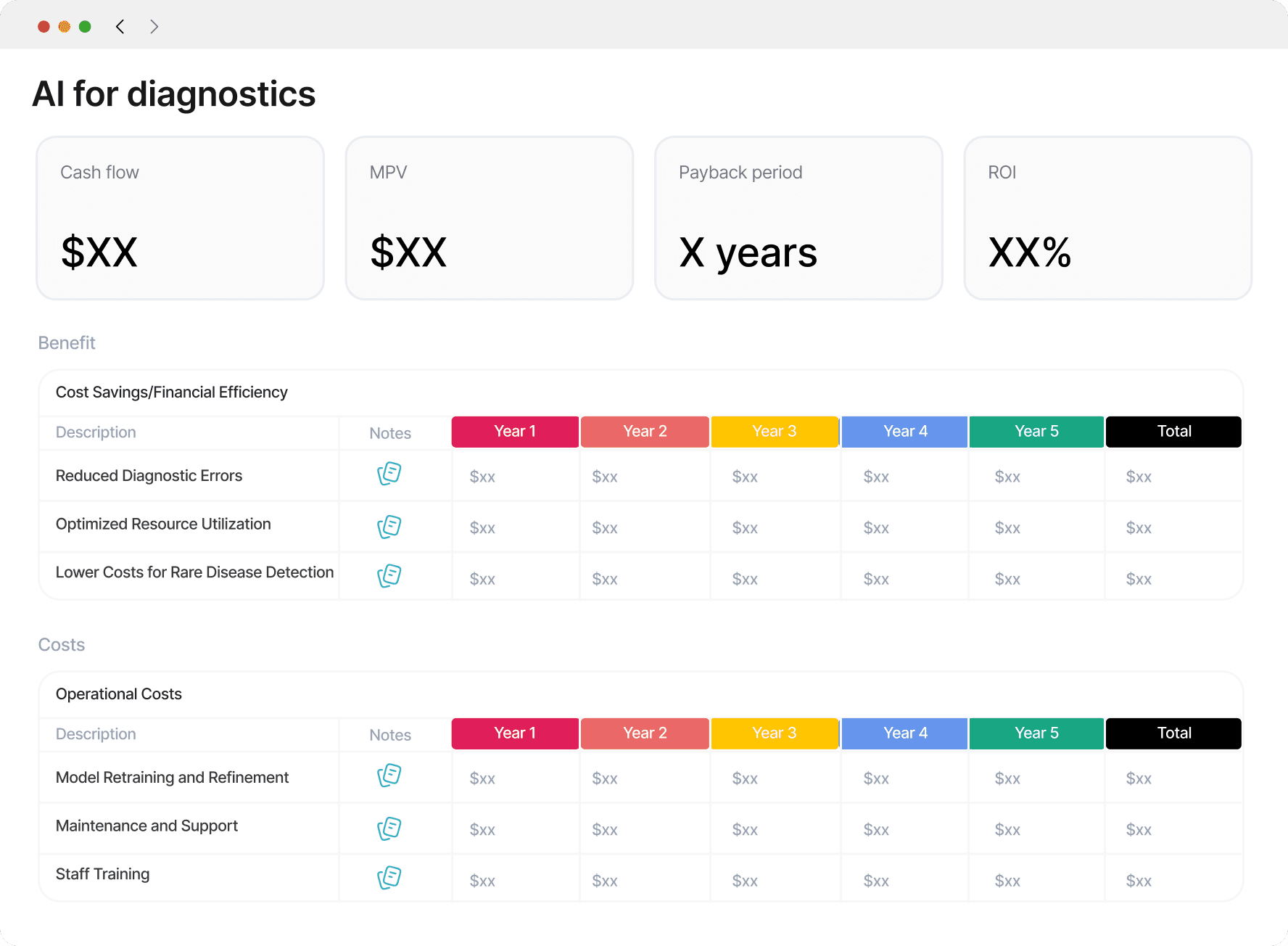1288x946 pixels.
Task: Click the Cash flow summary card
Action: pos(180,218)
